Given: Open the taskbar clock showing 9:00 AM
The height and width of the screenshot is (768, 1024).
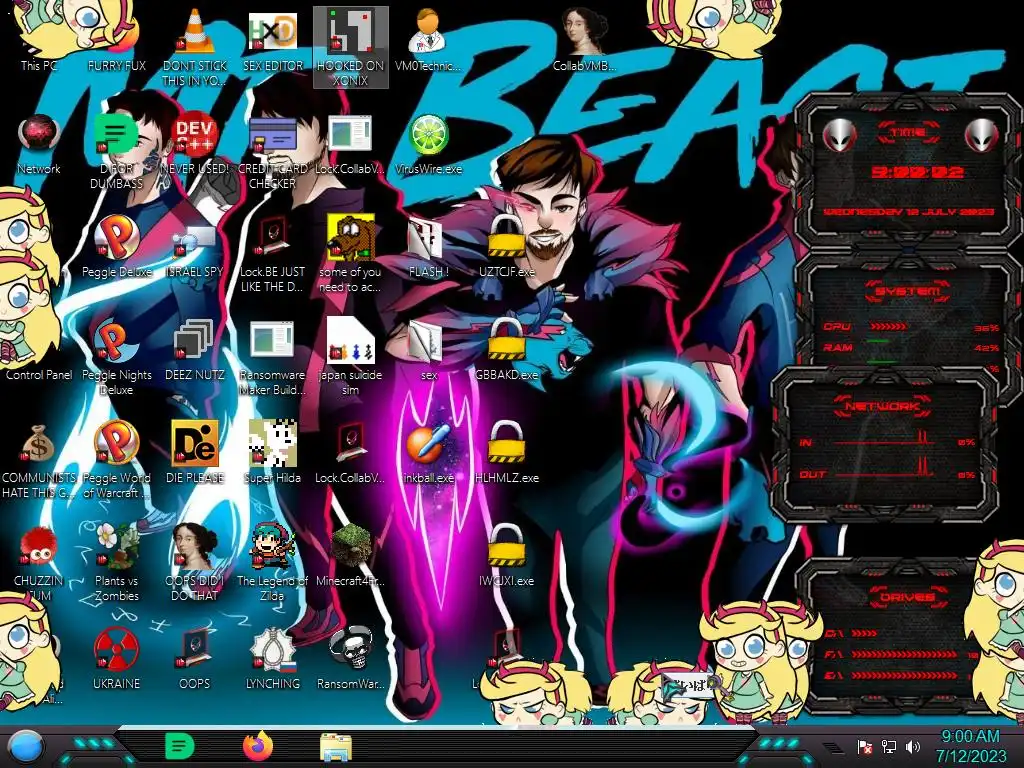Looking at the screenshot, I should pos(970,746).
